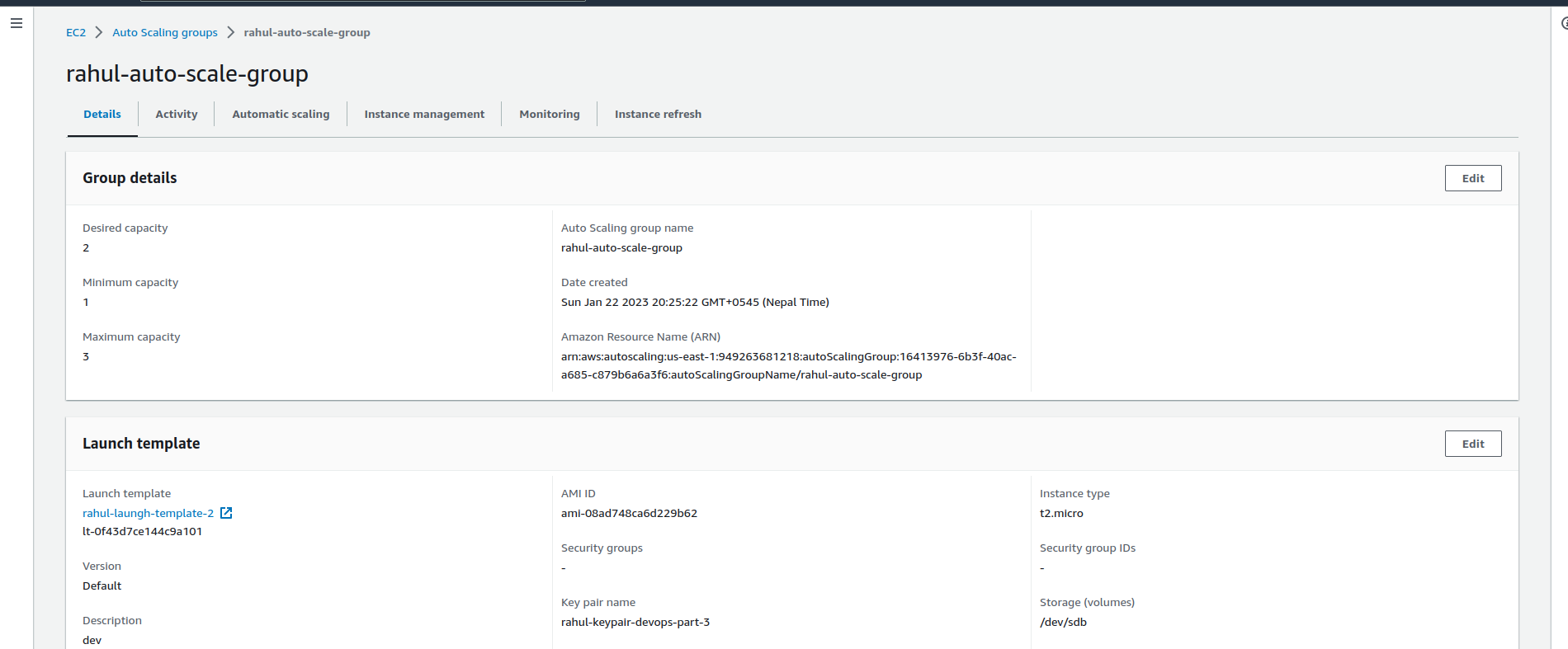
Task: Click Edit in the Launch template panel
Action: tap(1473, 444)
